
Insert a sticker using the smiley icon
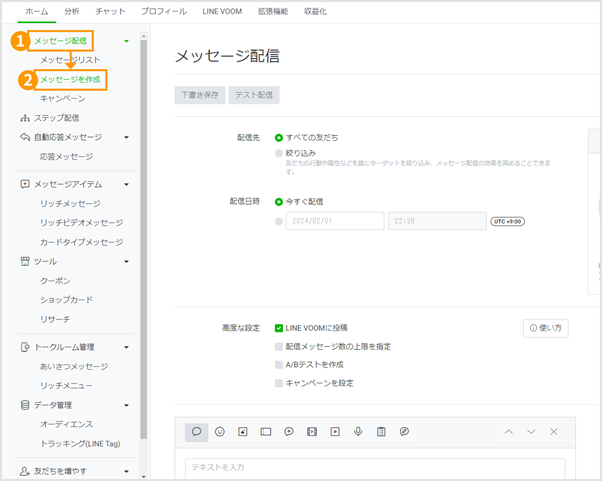(x=220, y=432)
